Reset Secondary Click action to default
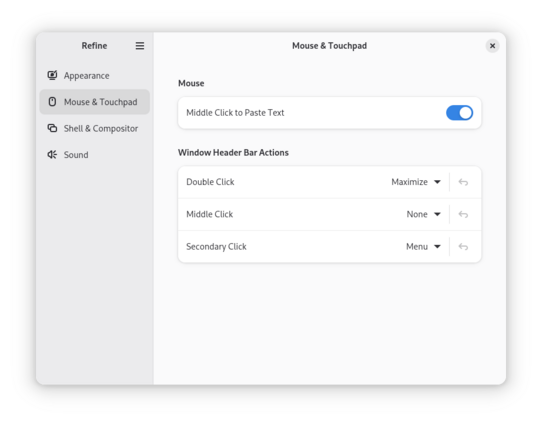This screenshot has width=542, height=424. (463, 246)
